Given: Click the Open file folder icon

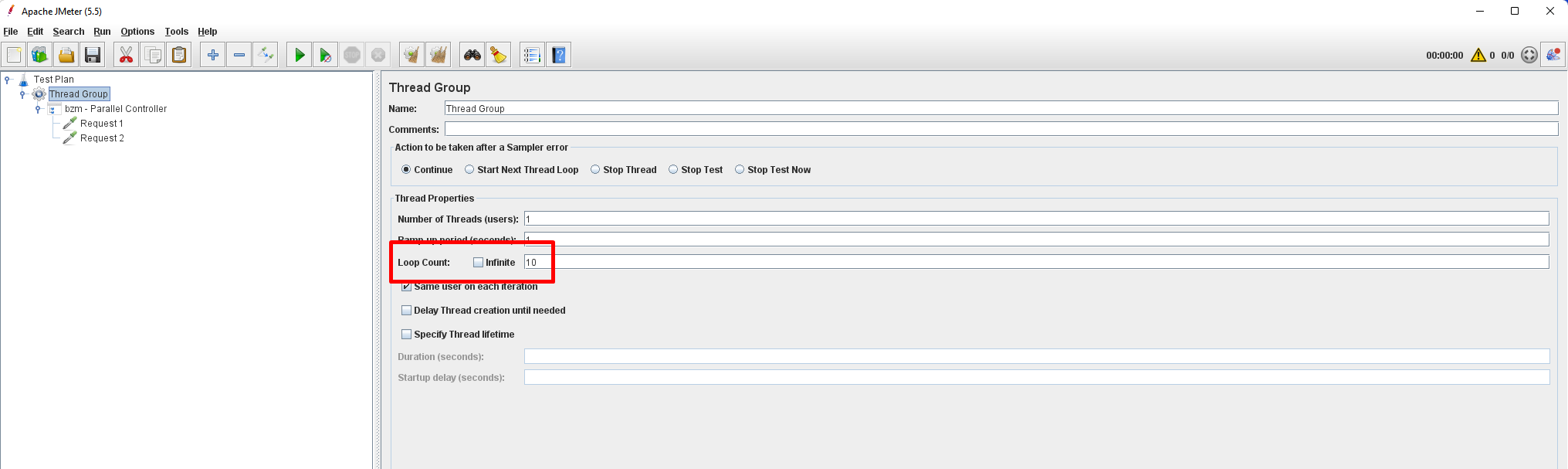Looking at the screenshot, I should 66,55.
